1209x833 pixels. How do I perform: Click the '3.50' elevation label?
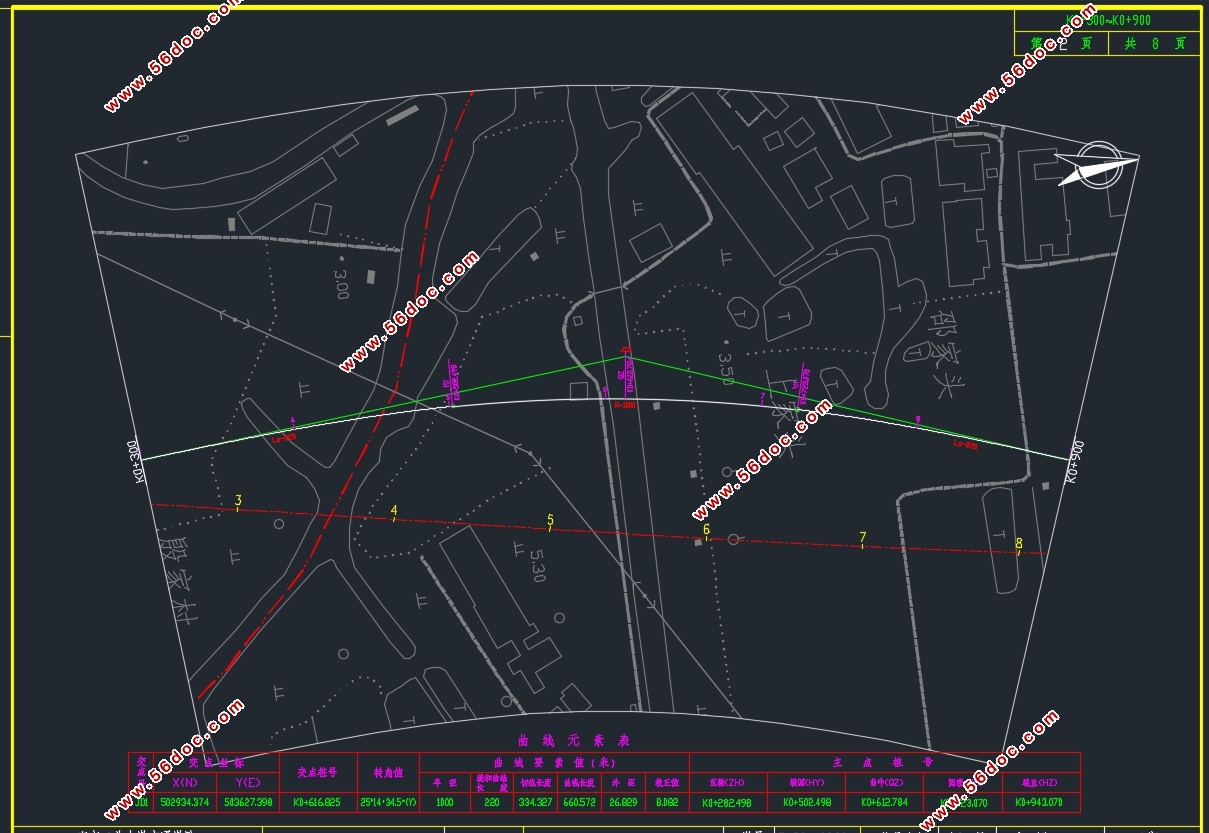click(x=725, y=368)
